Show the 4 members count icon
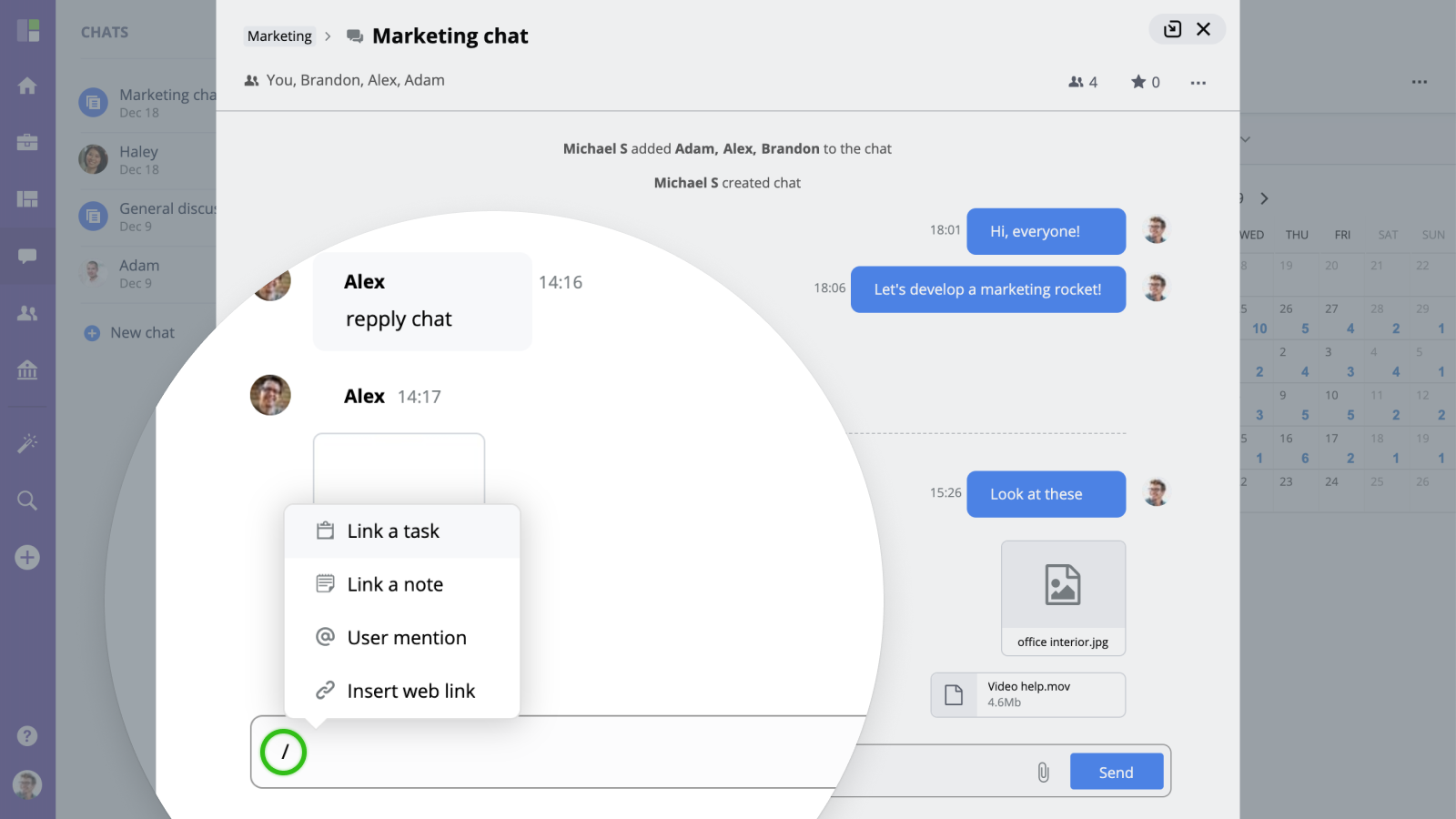Screen dimensions: 1456x819 tap(1083, 82)
